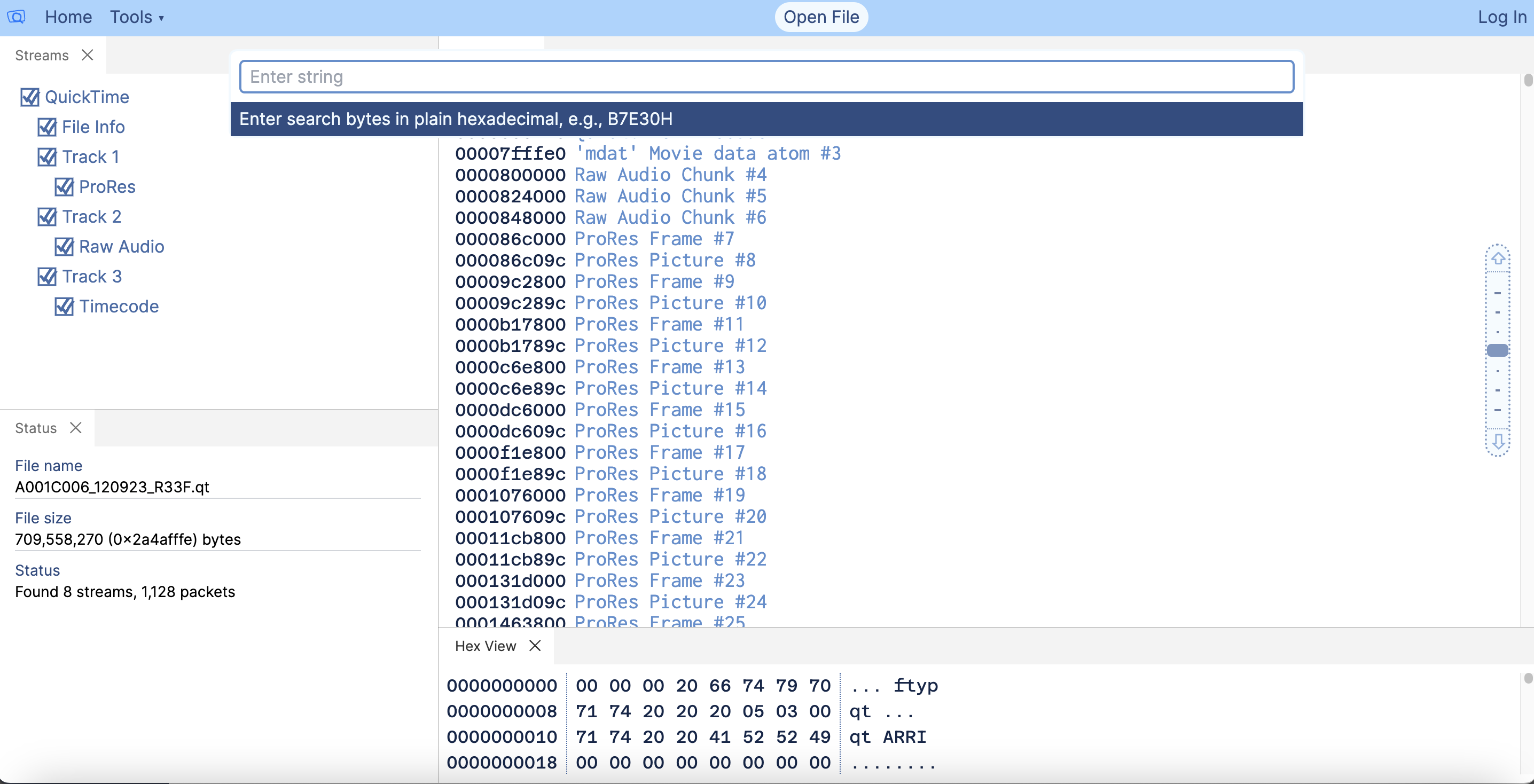Click the up arrow on the navigation slider

point(1499,258)
